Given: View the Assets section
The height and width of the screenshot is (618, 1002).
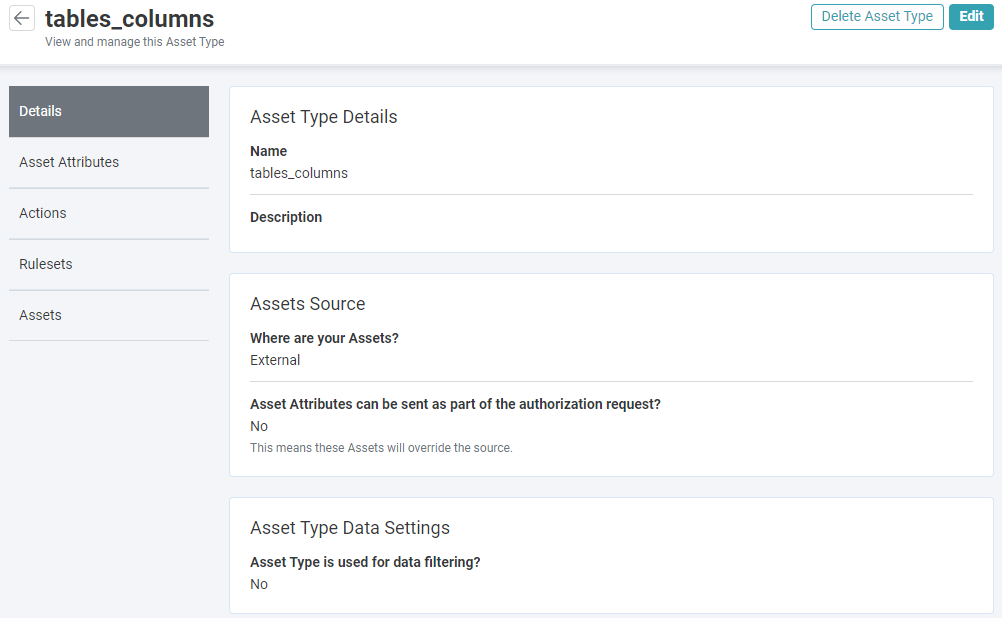Looking at the screenshot, I should [40, 314].
